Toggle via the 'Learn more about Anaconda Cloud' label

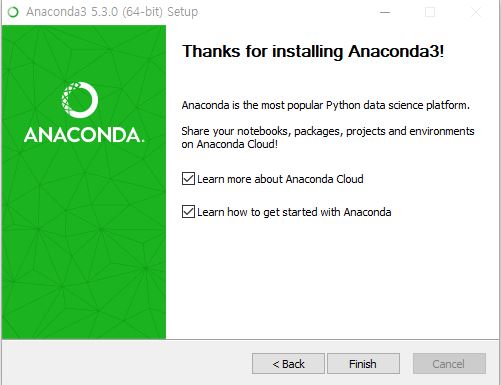coord(280,179)
